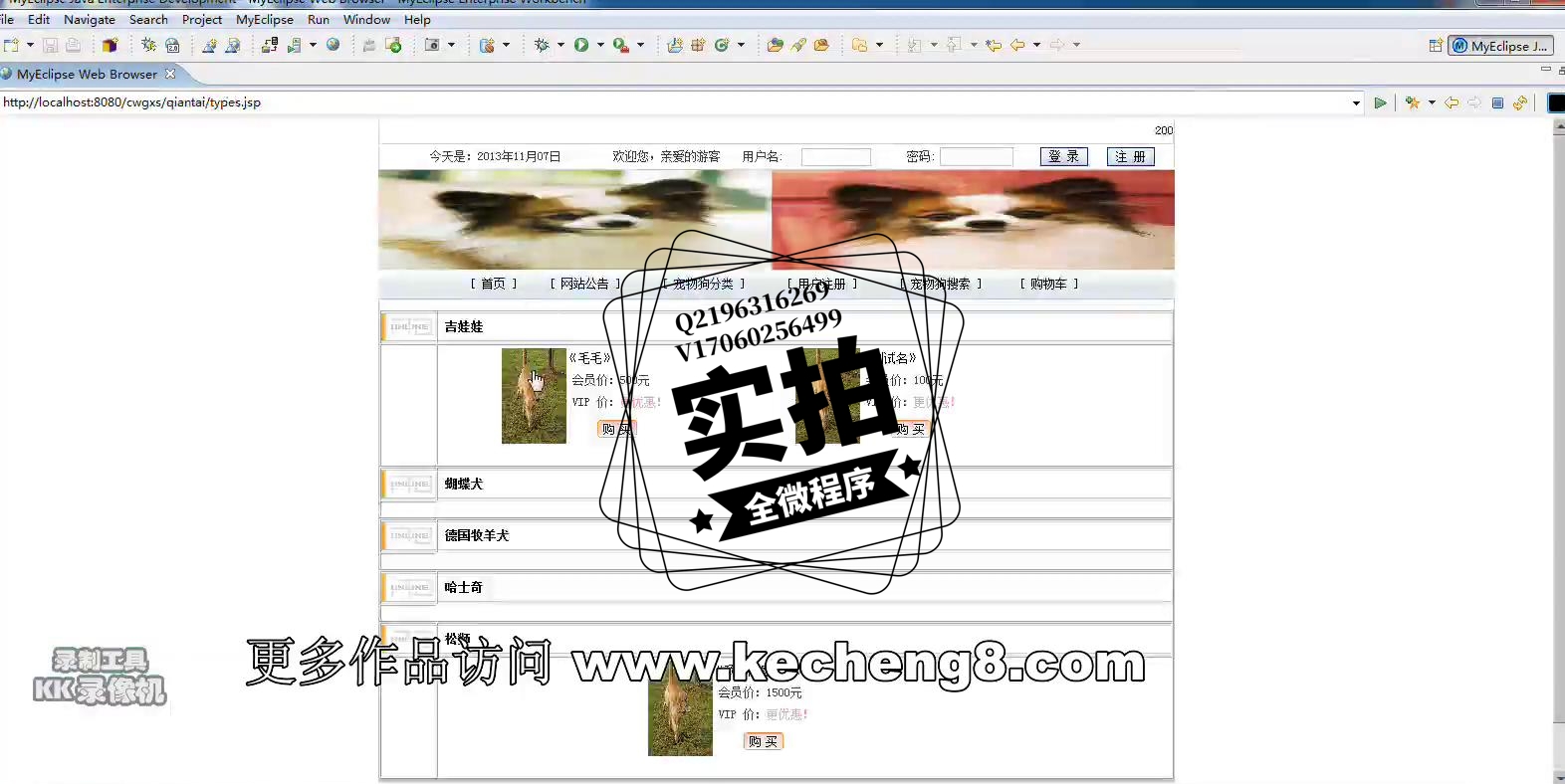Click the 德国牧羊犬 category heading
The image size is (1565, 784).
(x=477, y=535)
